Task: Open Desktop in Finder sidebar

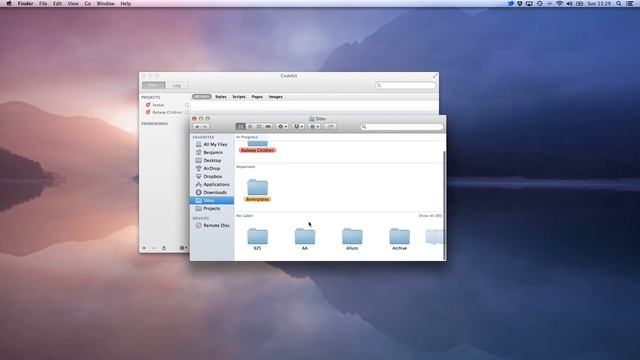Action: [x=212, y=160]
